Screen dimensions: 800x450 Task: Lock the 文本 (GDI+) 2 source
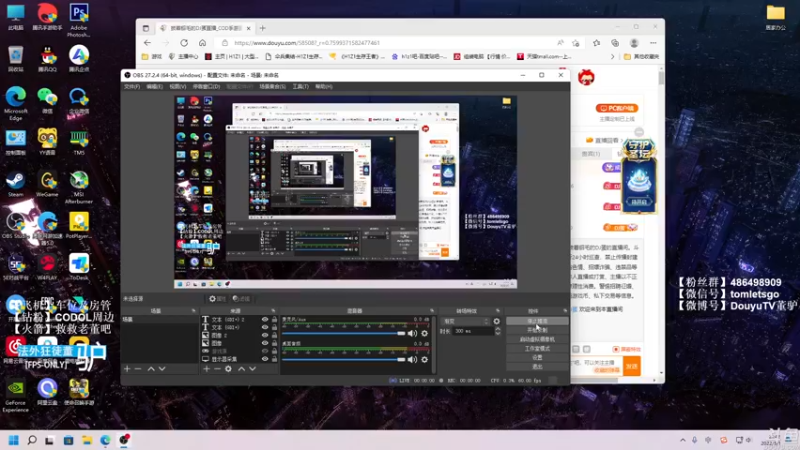[274, 319]
